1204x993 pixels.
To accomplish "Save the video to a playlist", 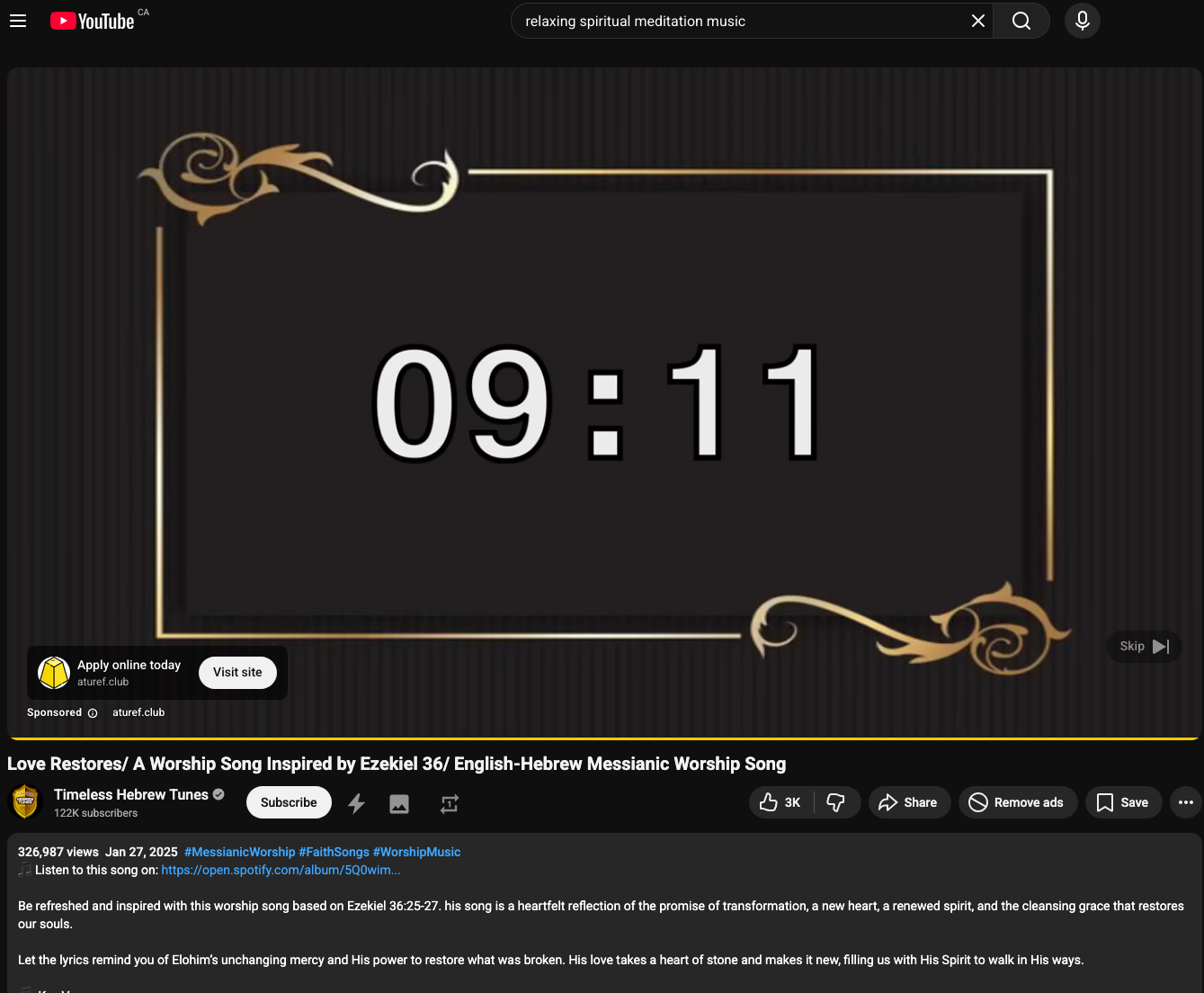I will [1123, 802].
